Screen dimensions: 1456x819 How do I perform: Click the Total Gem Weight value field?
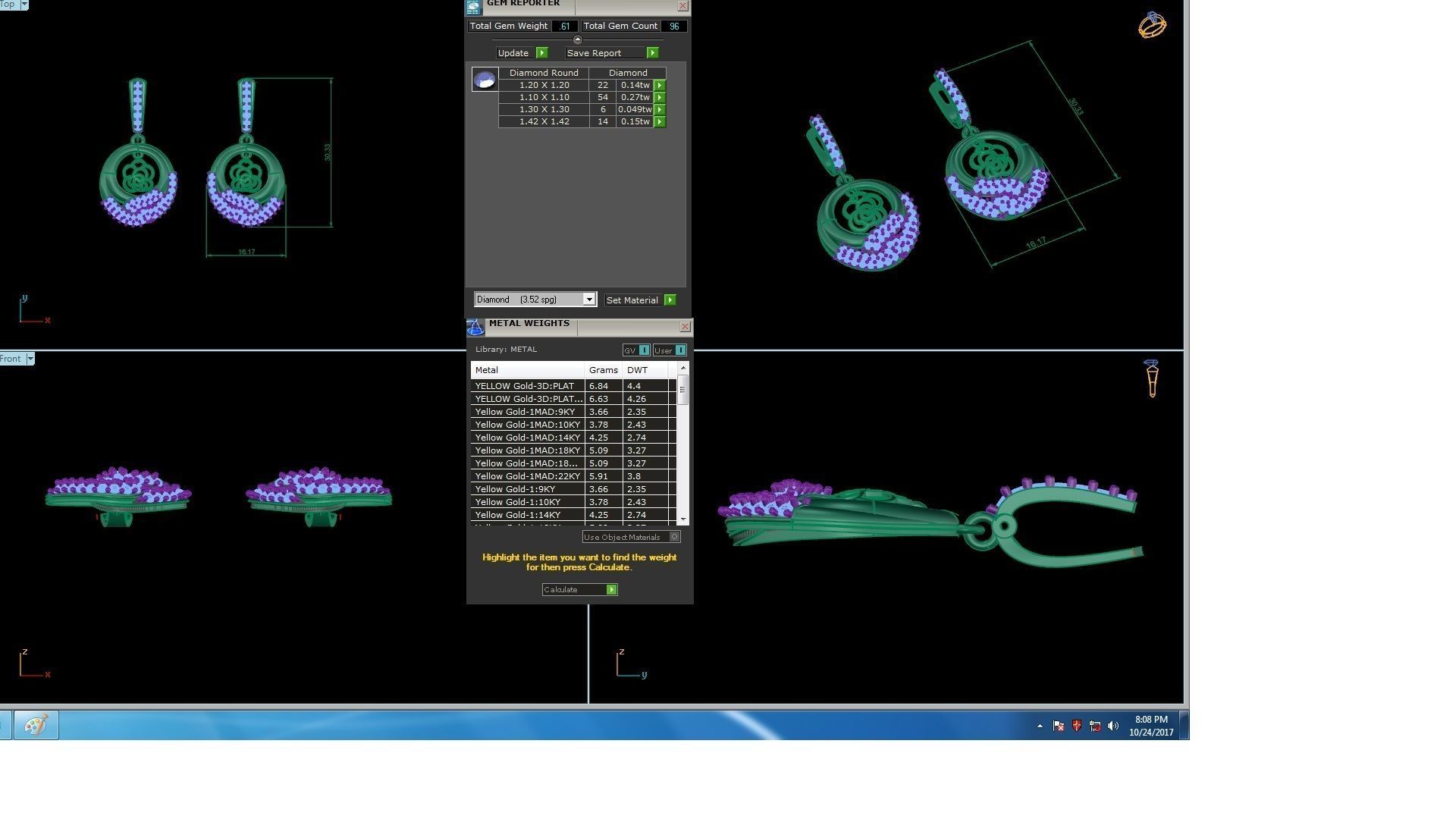click(563, 26)
